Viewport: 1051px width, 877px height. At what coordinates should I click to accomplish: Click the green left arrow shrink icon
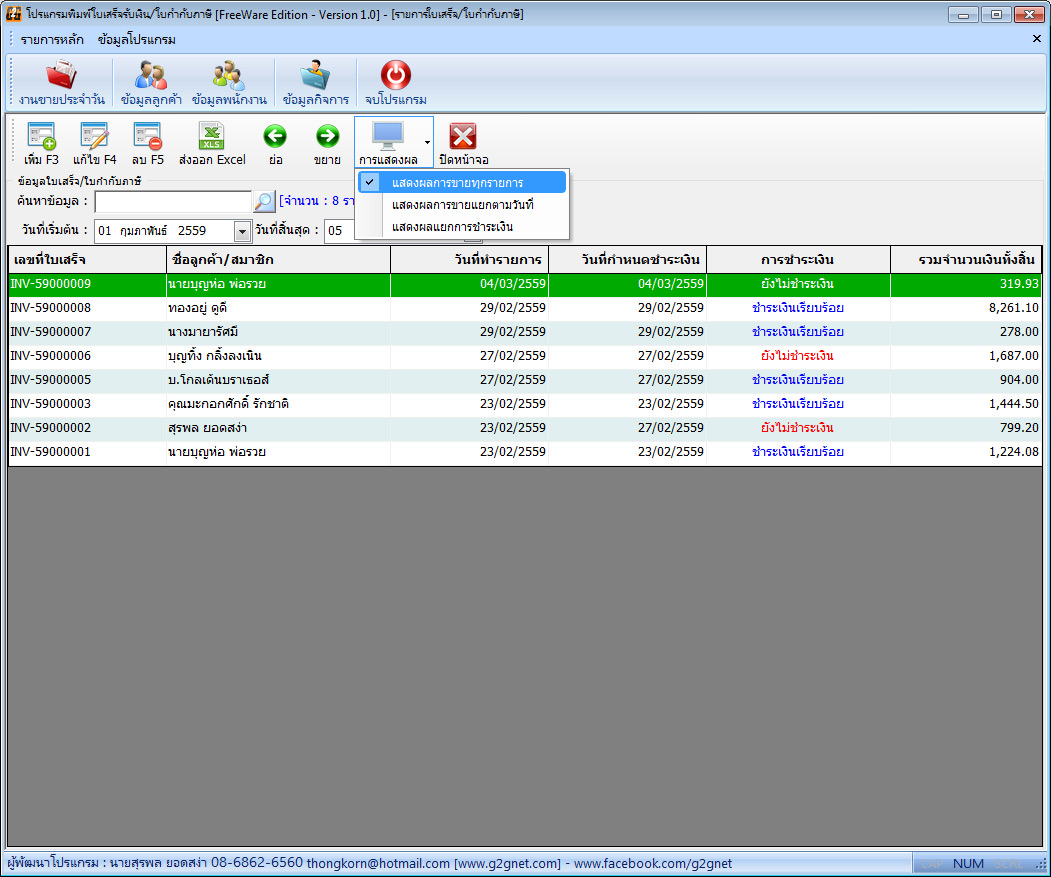[275, 136]
